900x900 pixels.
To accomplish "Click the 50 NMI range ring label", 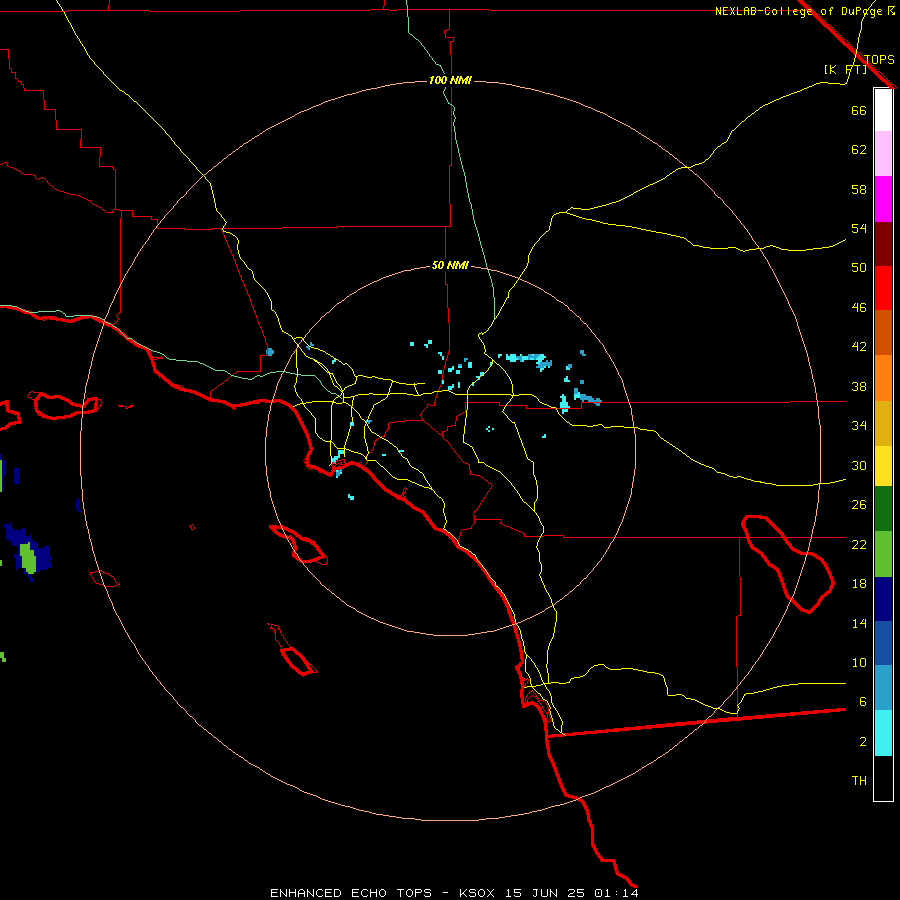I will point(450,265).
